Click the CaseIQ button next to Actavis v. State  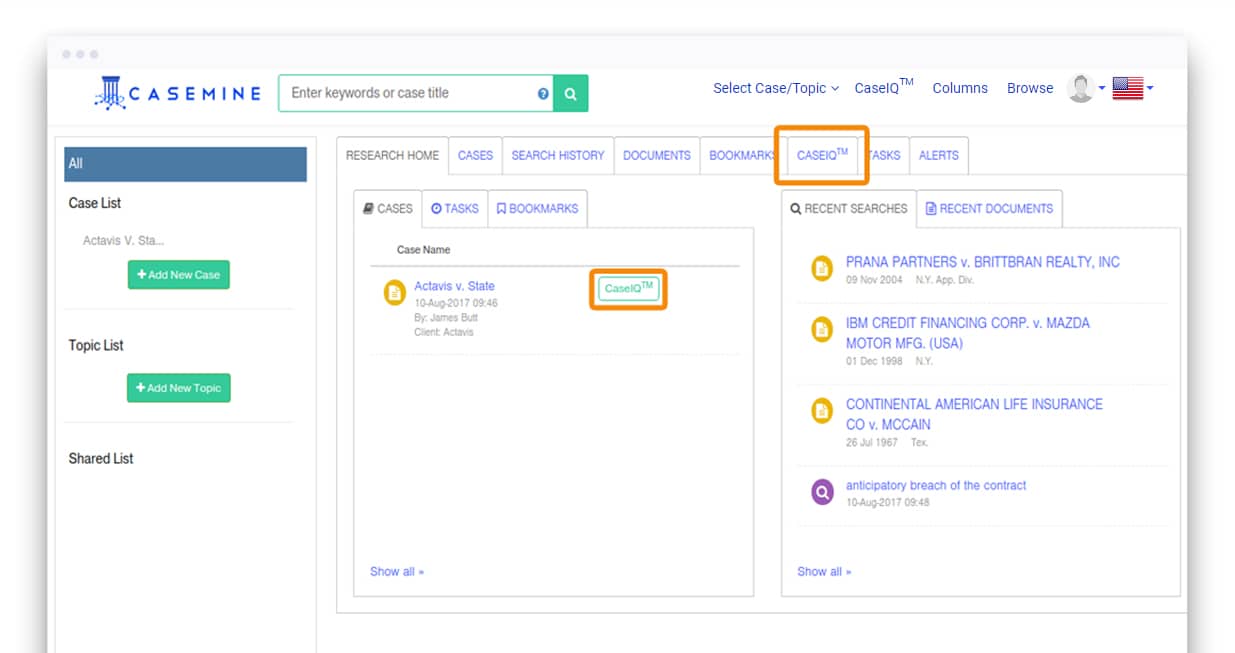point(628,288)
